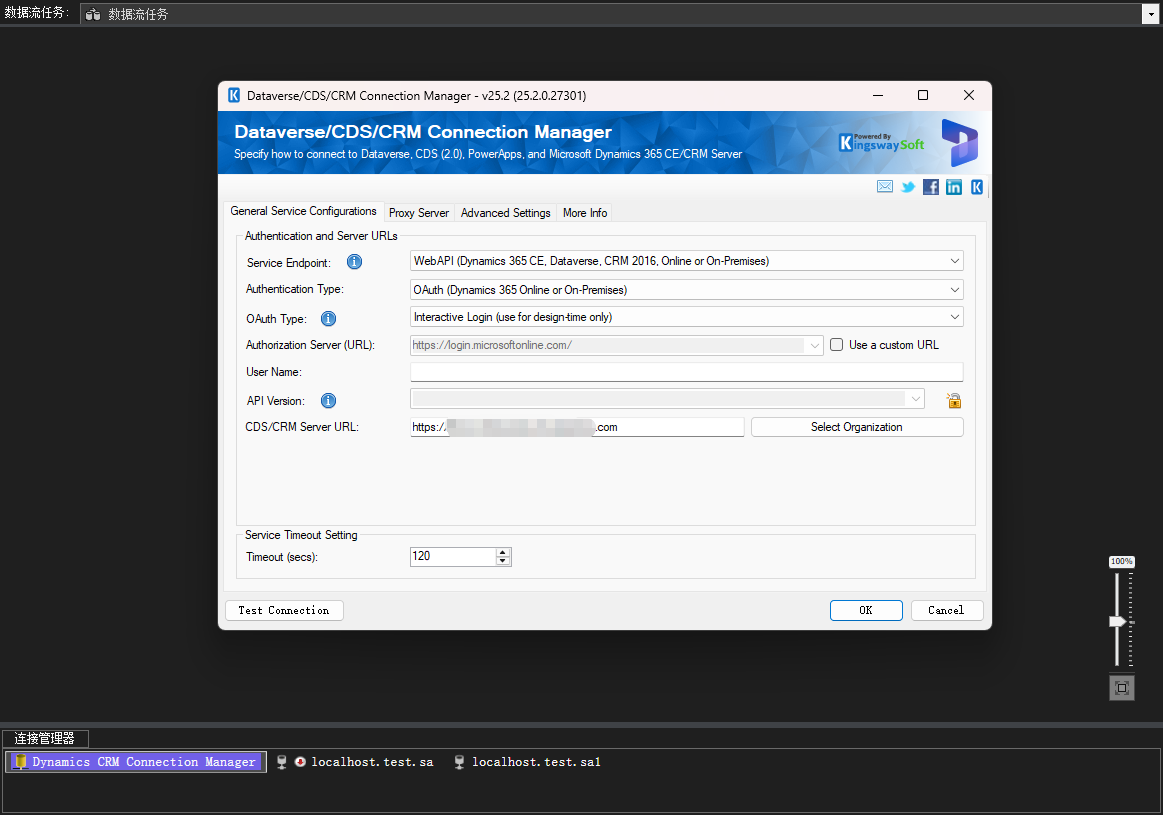
Task: Switch to General Service Configurations tab
Action: [x=303, y=211]
